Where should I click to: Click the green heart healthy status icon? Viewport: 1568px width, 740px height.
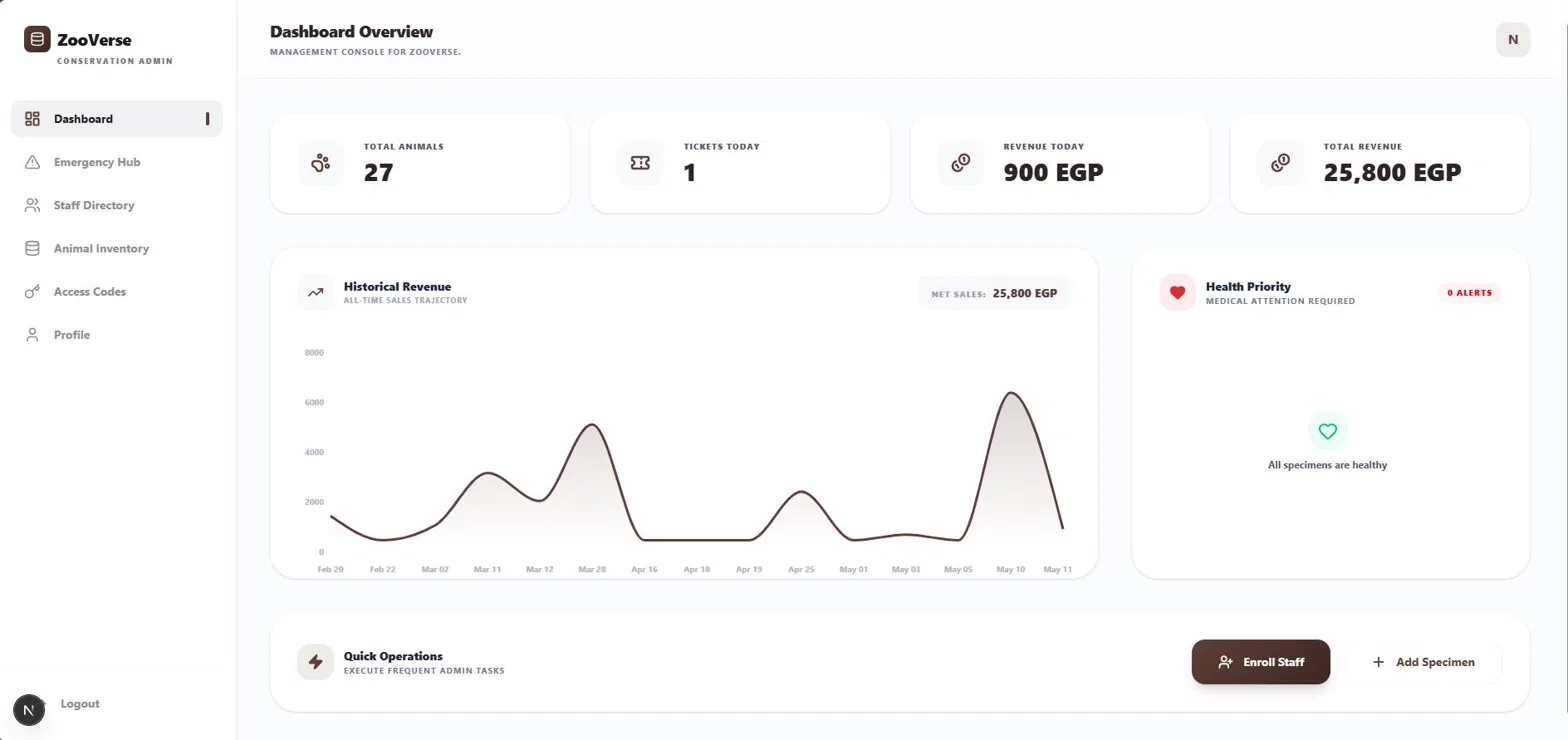(1327, 432)
